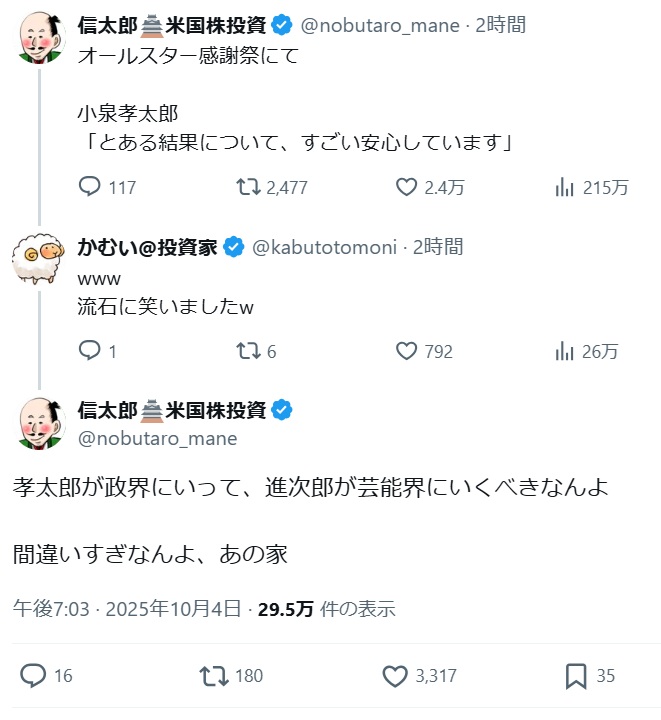The height and width of the screenshot is (720, 661).
Task: Open the @nobutaro_mane handle in the main tweet
Action: [x=157, y=438]
